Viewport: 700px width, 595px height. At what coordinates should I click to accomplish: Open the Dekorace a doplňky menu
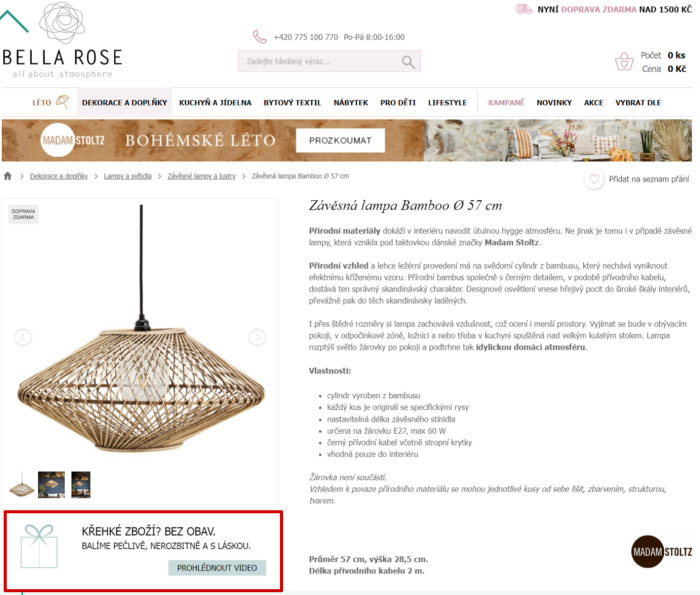tap(125, 103)
